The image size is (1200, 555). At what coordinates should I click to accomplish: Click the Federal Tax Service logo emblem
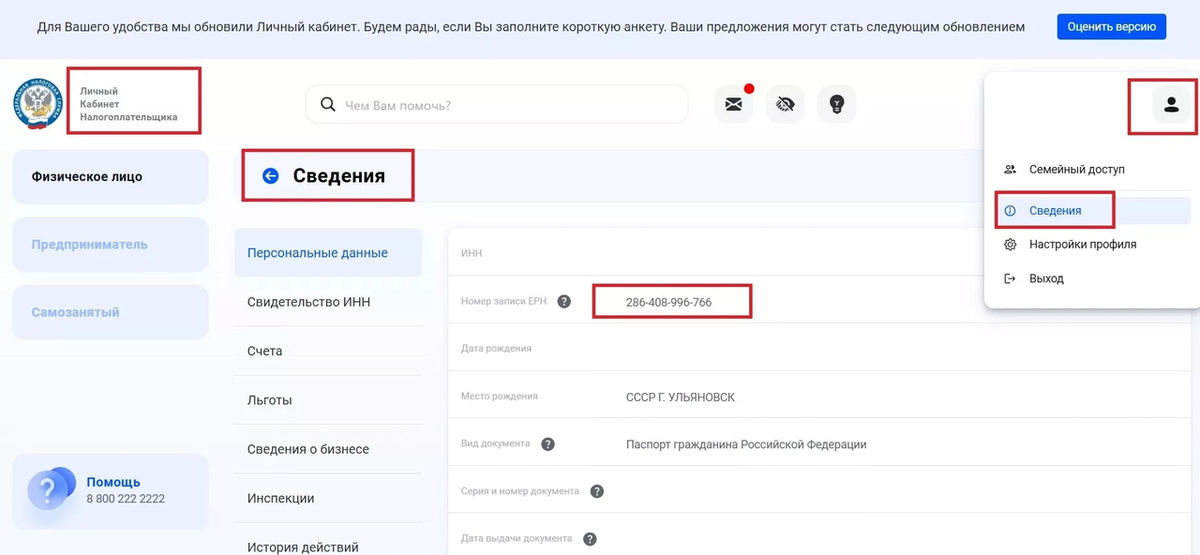38,104
